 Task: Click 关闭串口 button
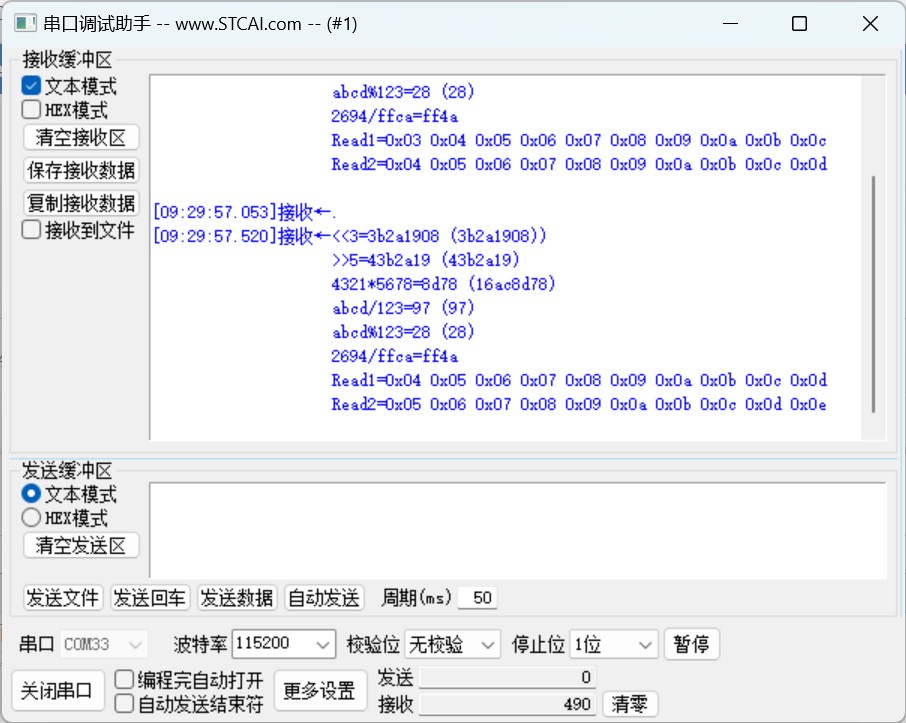pyautogui.click(x=57, y=691)
